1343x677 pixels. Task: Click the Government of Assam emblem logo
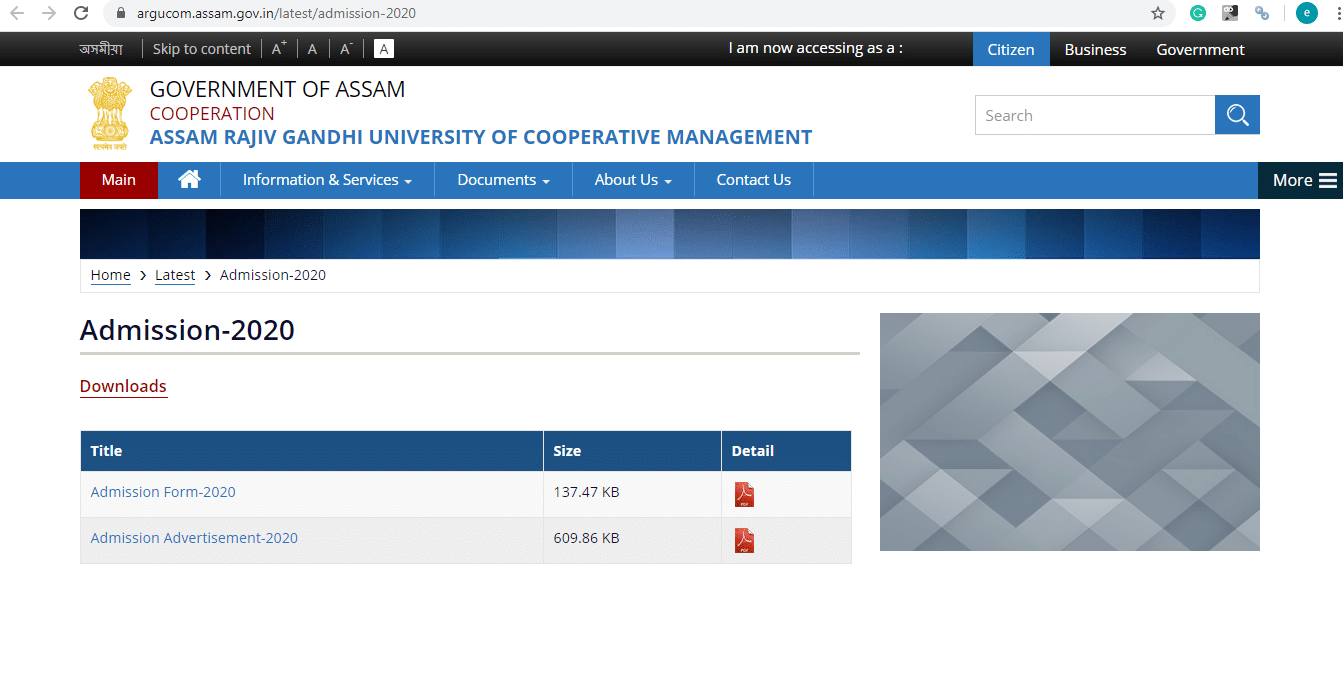108,113
